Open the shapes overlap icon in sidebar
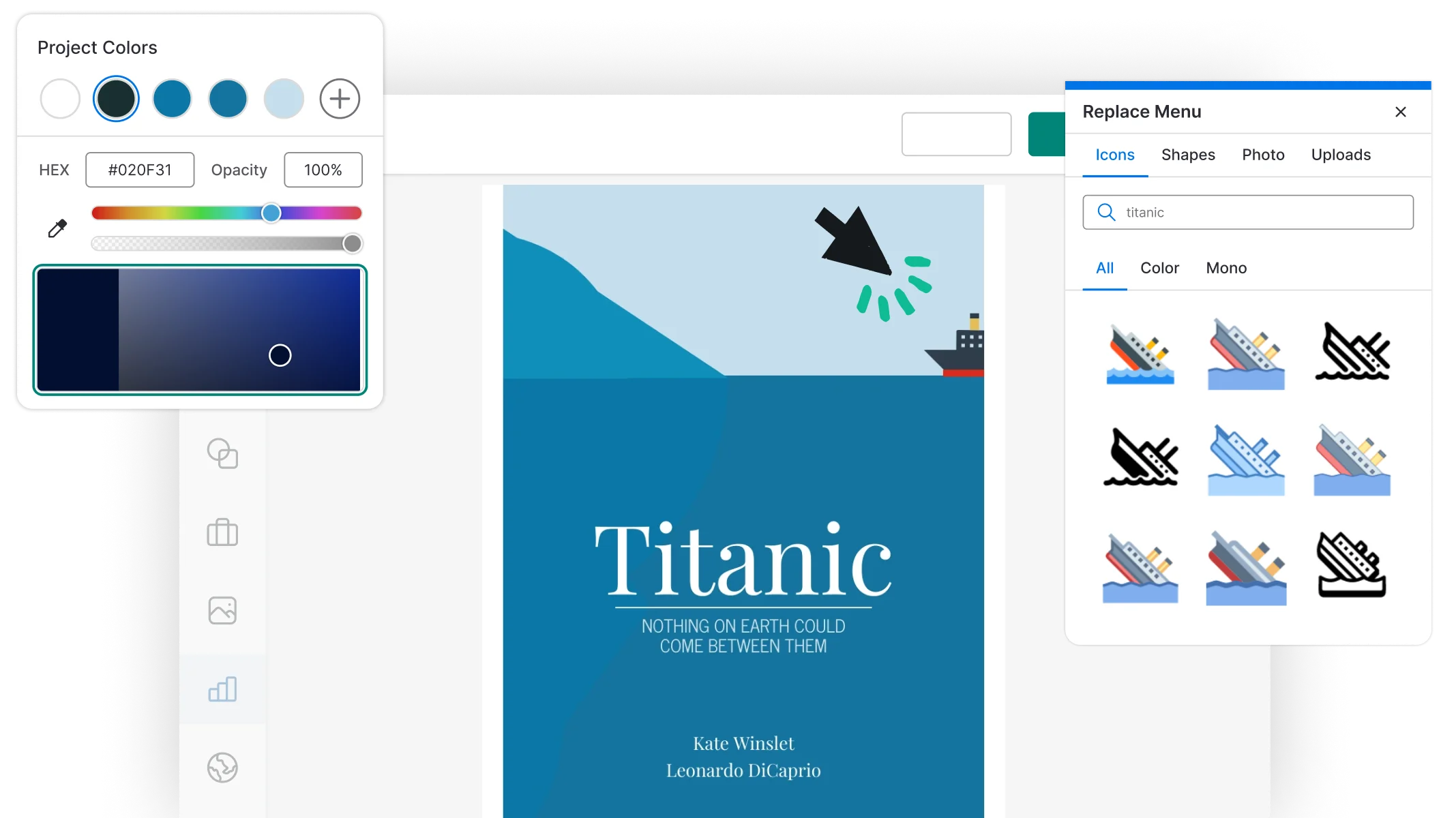 pos(222,453)
